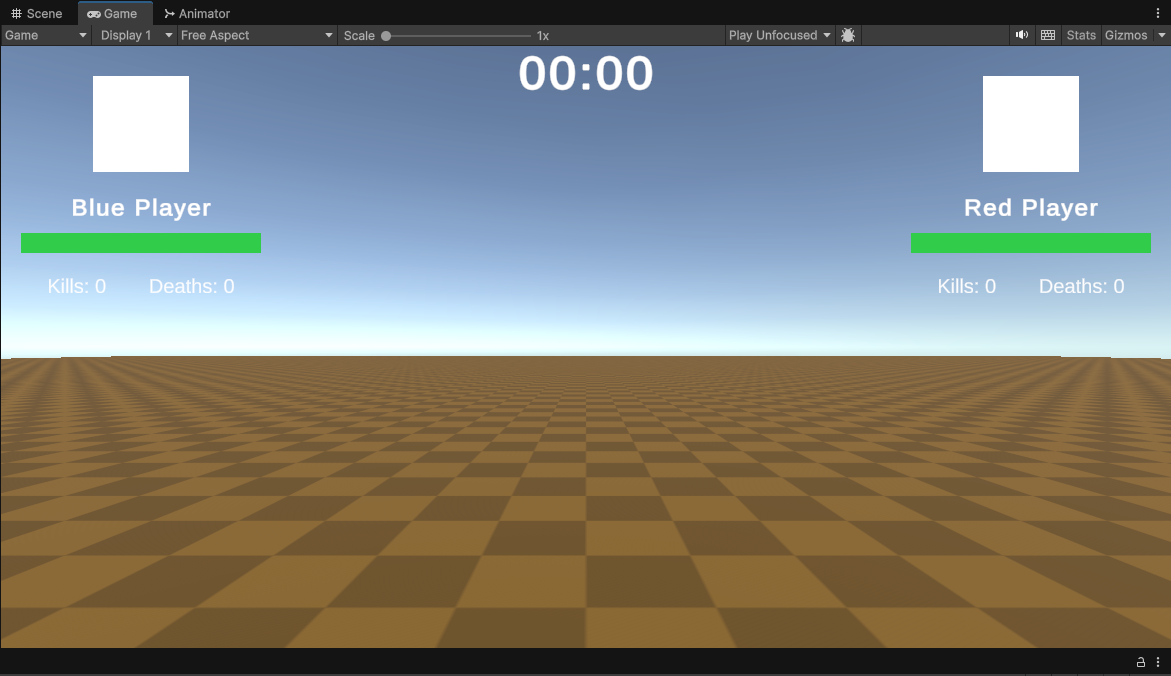
Task: Mute audio with the speaker icon
Action: (1022, 35)
